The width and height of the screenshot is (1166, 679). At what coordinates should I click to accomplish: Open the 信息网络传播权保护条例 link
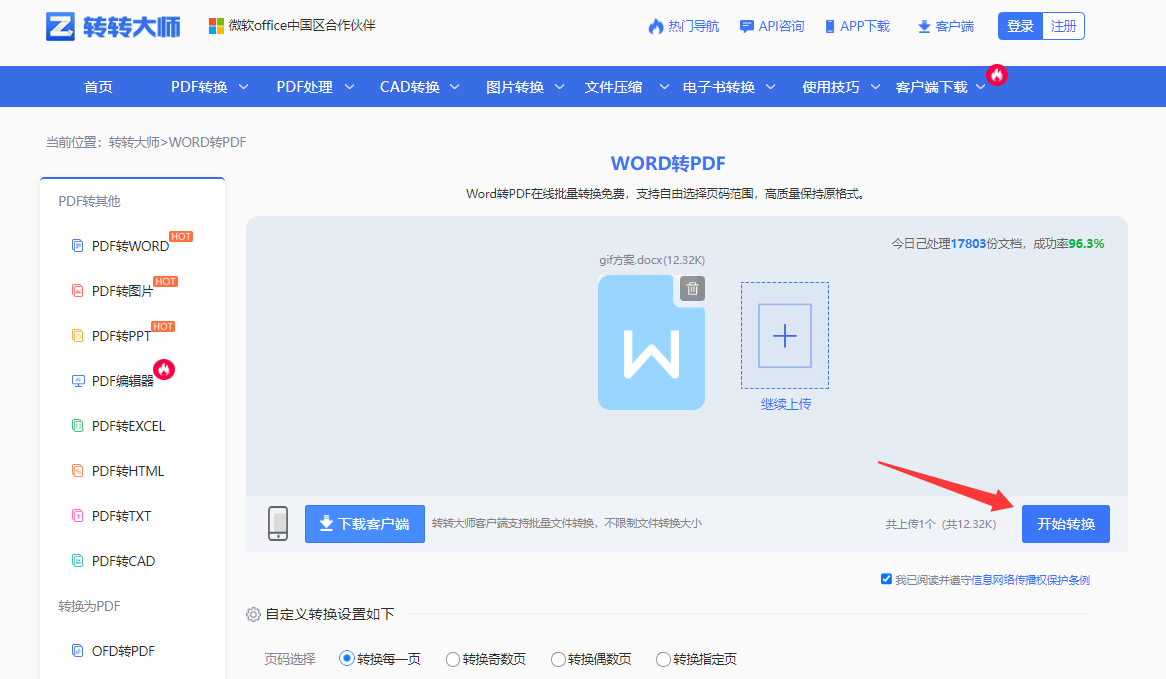point(1031,580)
